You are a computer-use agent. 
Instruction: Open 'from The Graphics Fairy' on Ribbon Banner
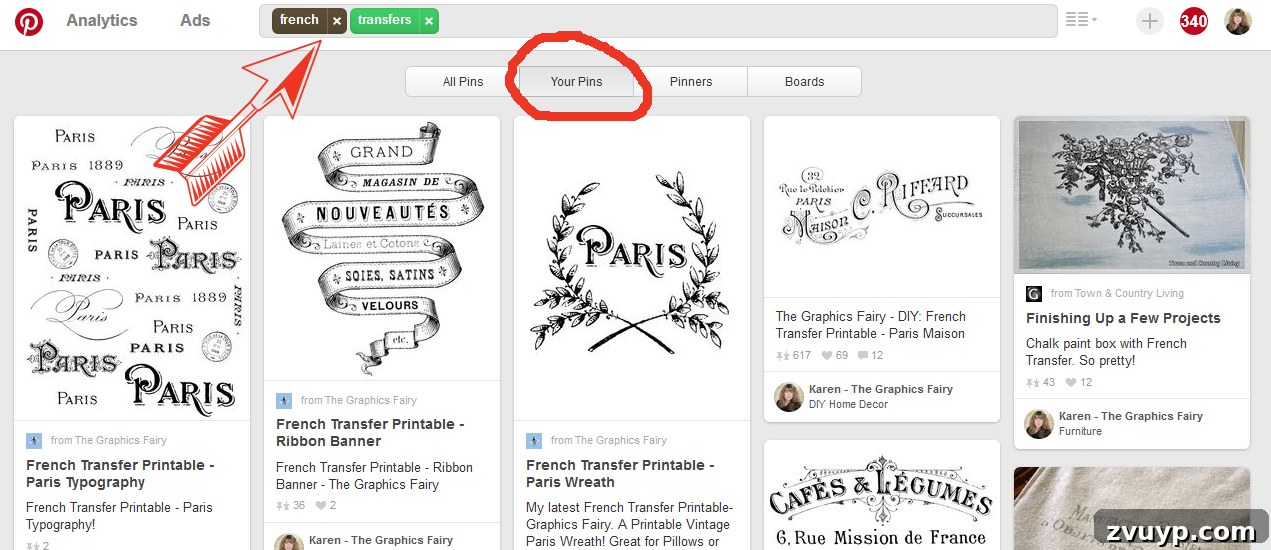coord(358,400)
